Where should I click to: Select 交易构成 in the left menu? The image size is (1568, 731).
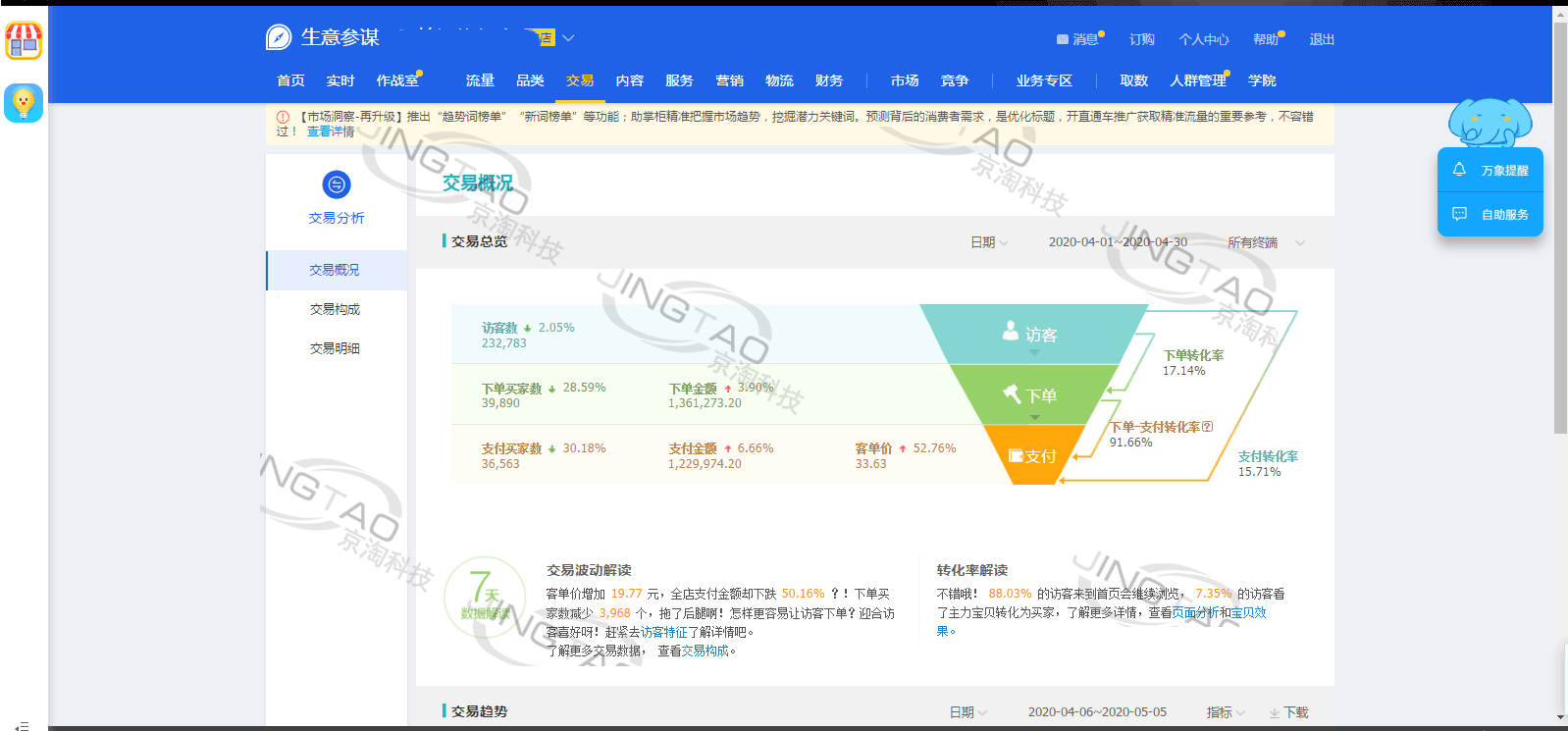(335, 309)
